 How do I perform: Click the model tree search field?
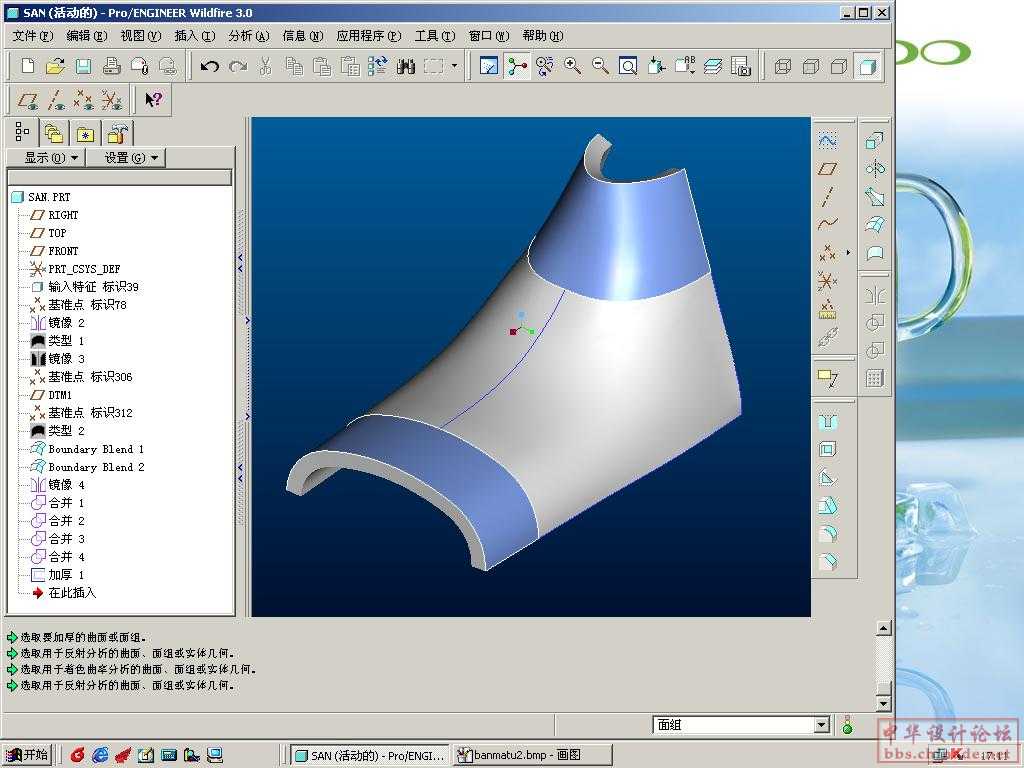tap(120, 178)
